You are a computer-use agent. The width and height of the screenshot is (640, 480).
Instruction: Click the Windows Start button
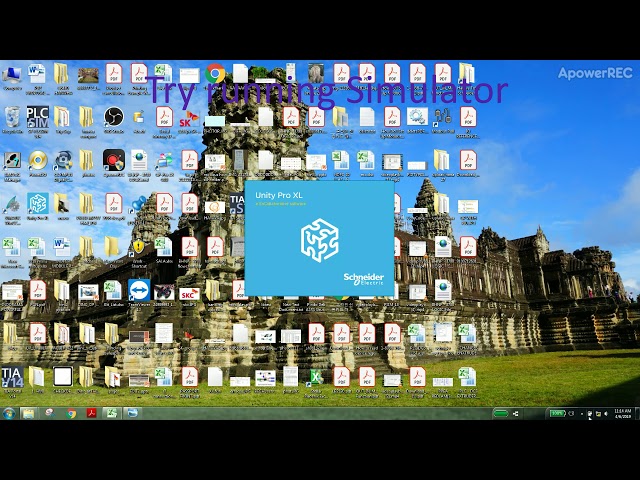[9, 413]
